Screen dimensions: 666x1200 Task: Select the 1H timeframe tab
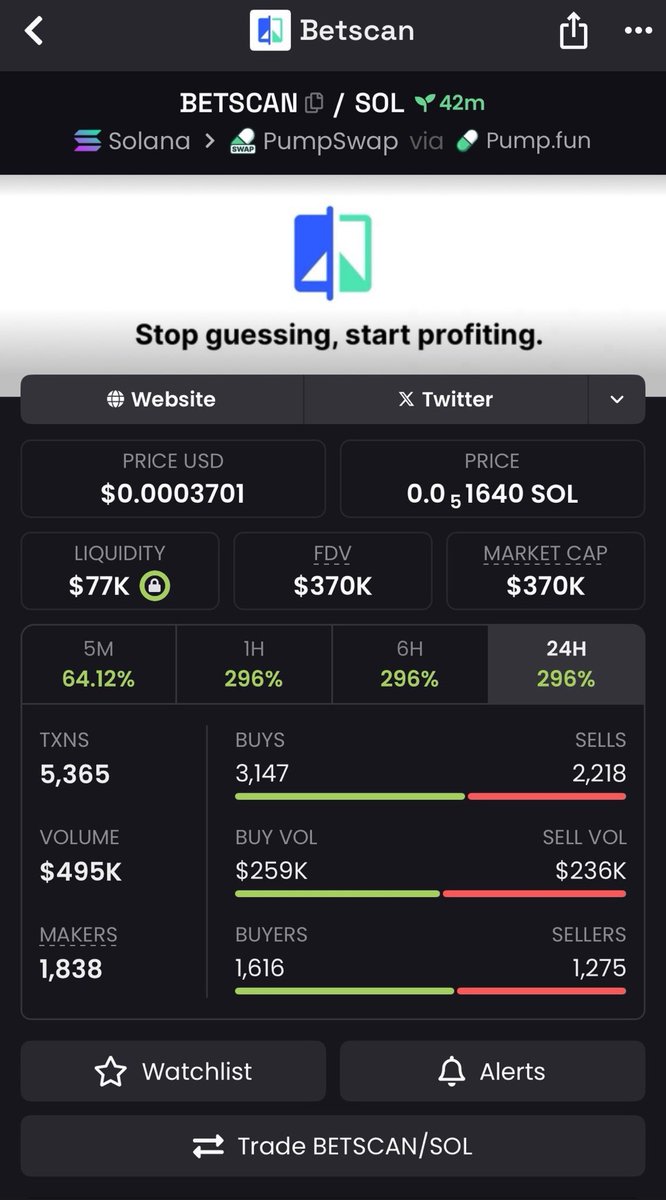[x=254, y=664]
